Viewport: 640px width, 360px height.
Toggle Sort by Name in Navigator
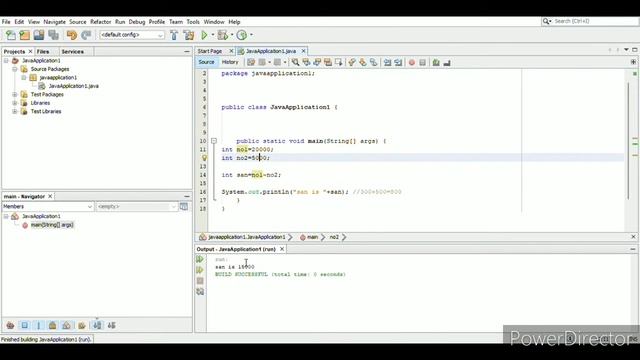97,325
